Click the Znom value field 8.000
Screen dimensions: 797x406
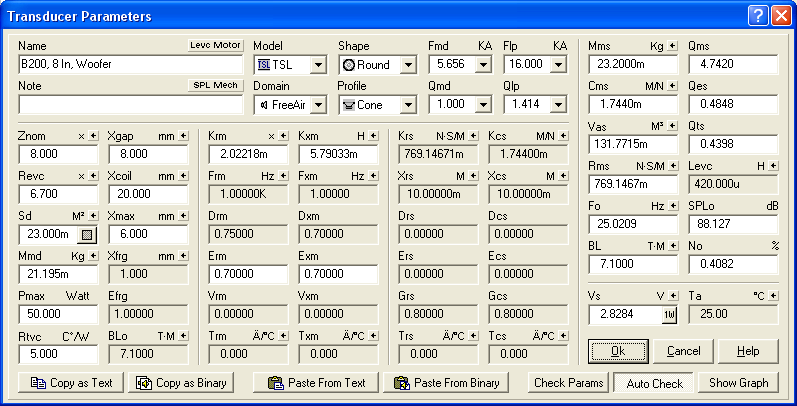point(58,154)
